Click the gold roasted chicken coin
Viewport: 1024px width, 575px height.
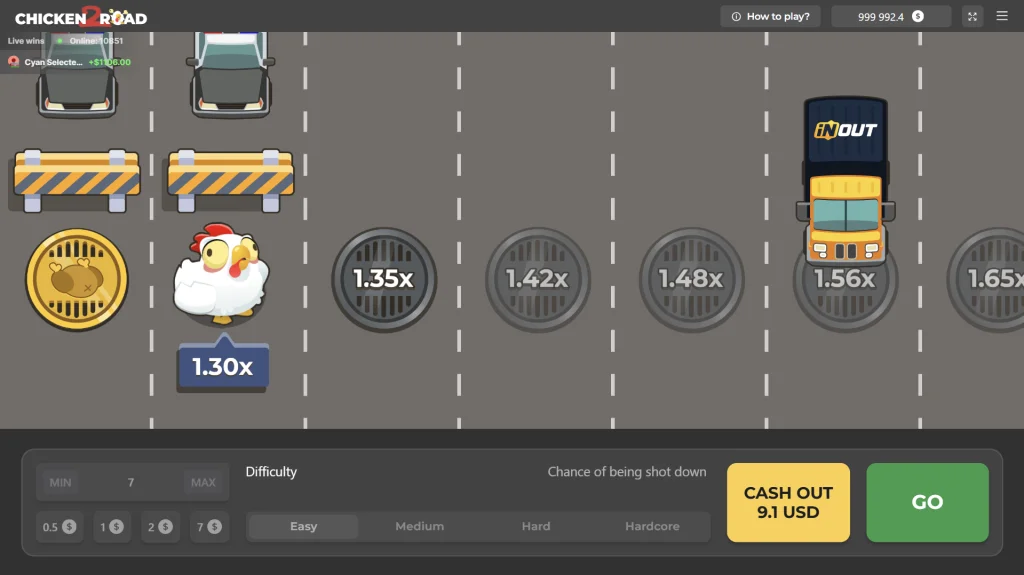coord(77,279)
